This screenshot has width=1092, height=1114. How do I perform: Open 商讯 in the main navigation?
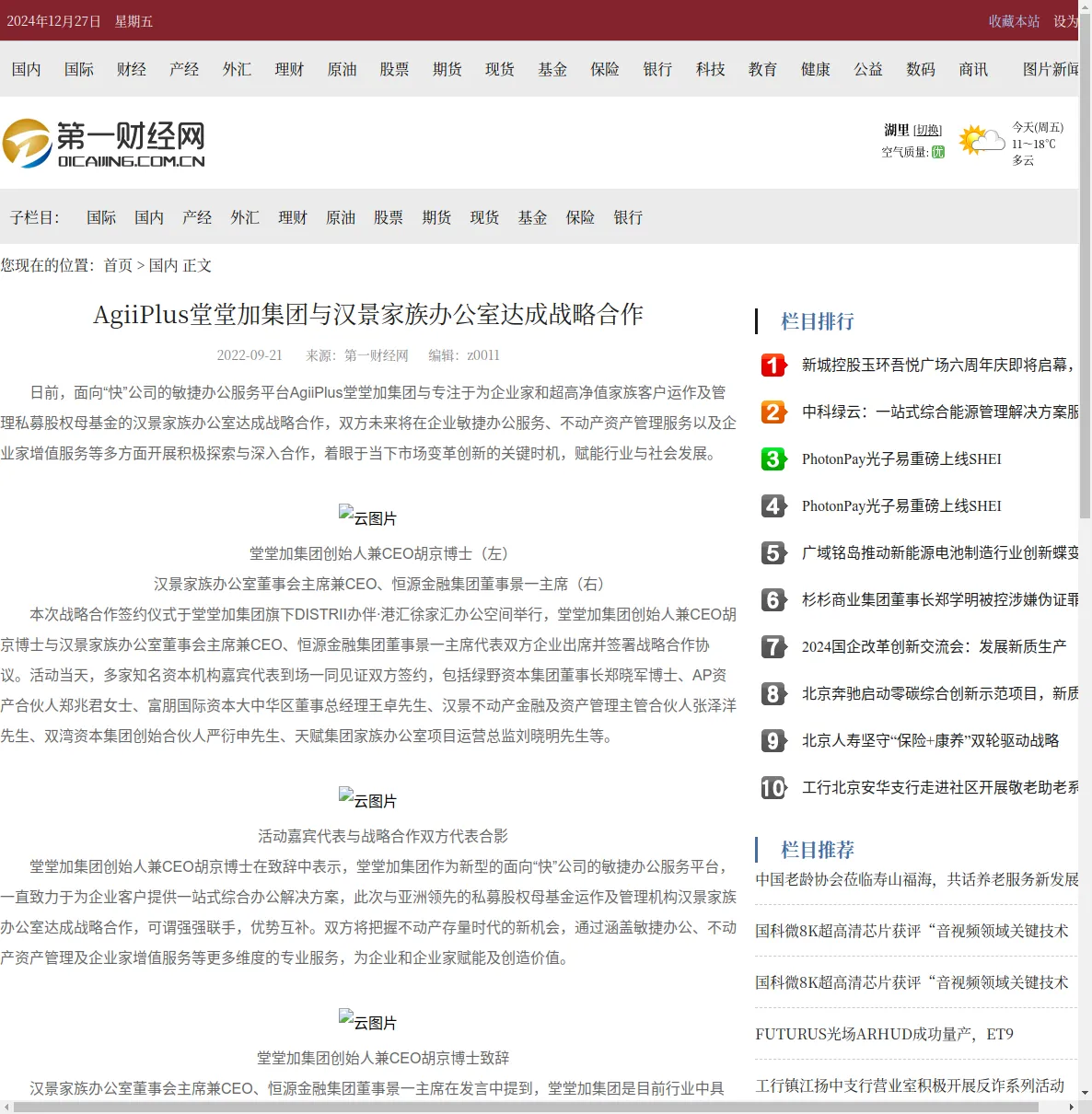coord(973,69)
